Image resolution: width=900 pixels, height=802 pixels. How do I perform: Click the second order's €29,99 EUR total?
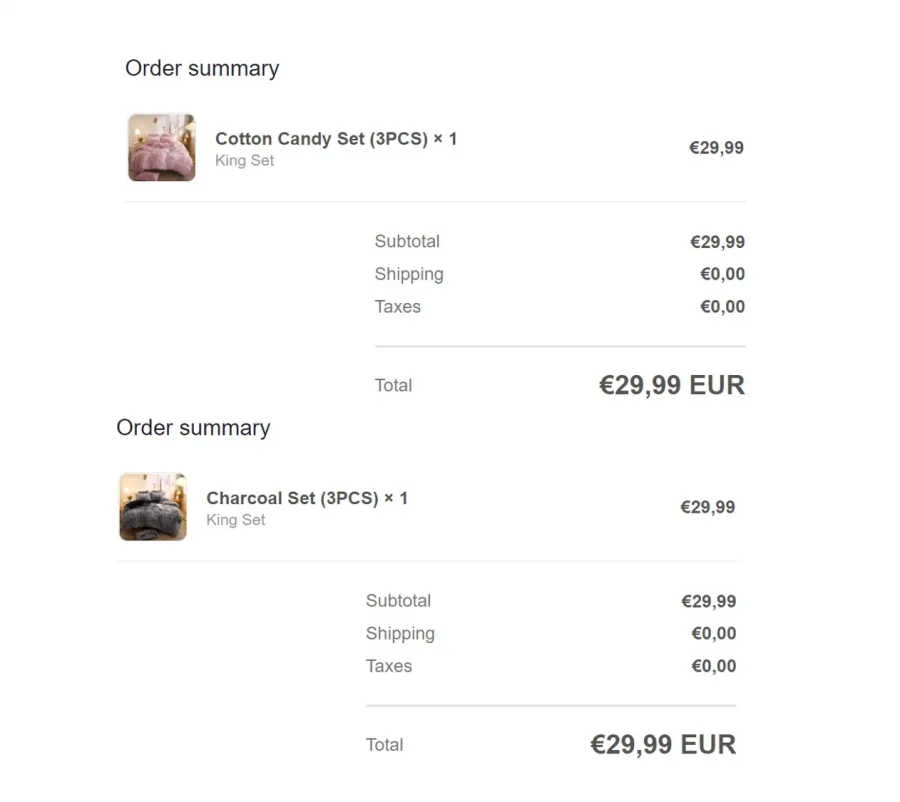[663, 745]
